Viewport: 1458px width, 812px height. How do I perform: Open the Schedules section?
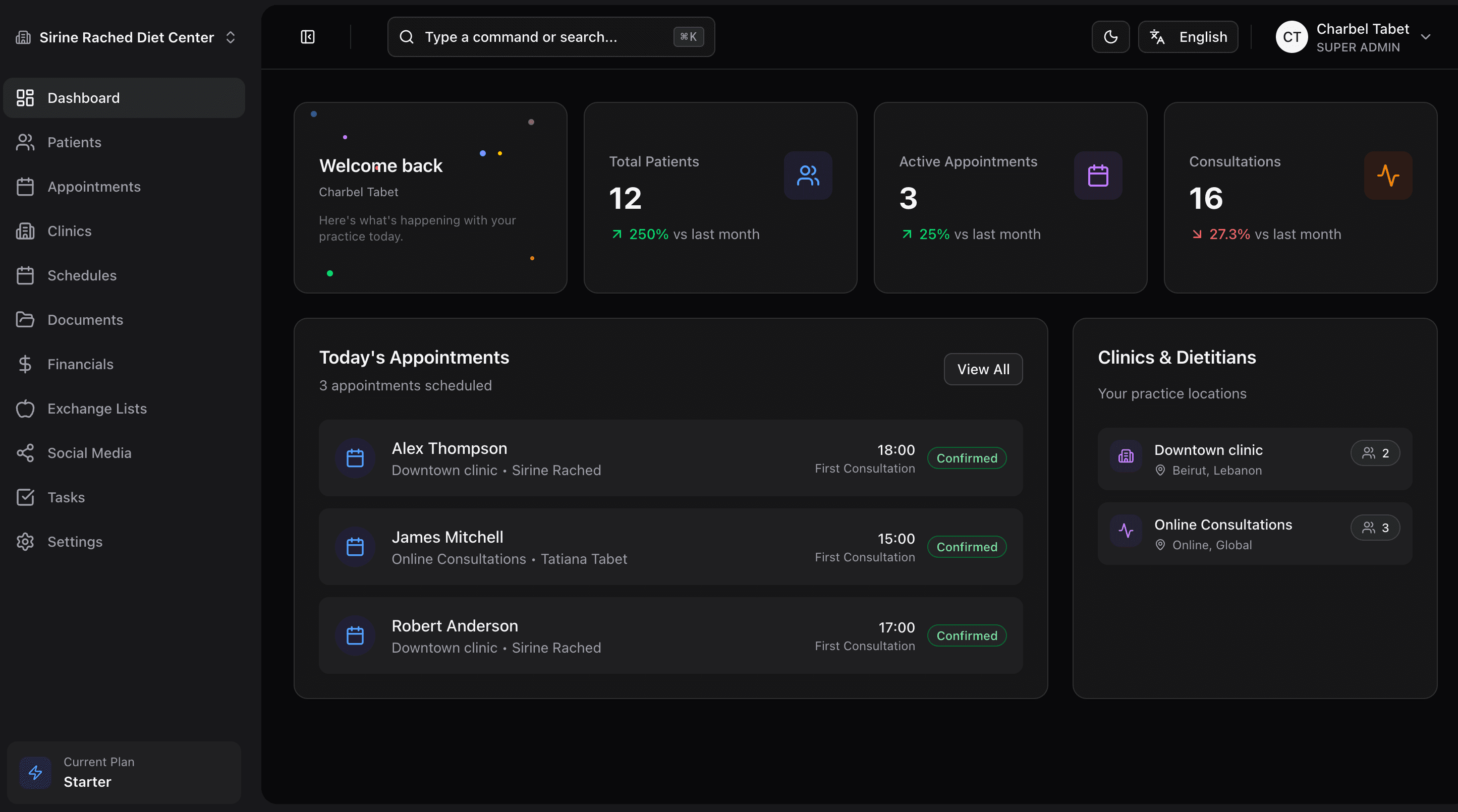coord(83,275)
